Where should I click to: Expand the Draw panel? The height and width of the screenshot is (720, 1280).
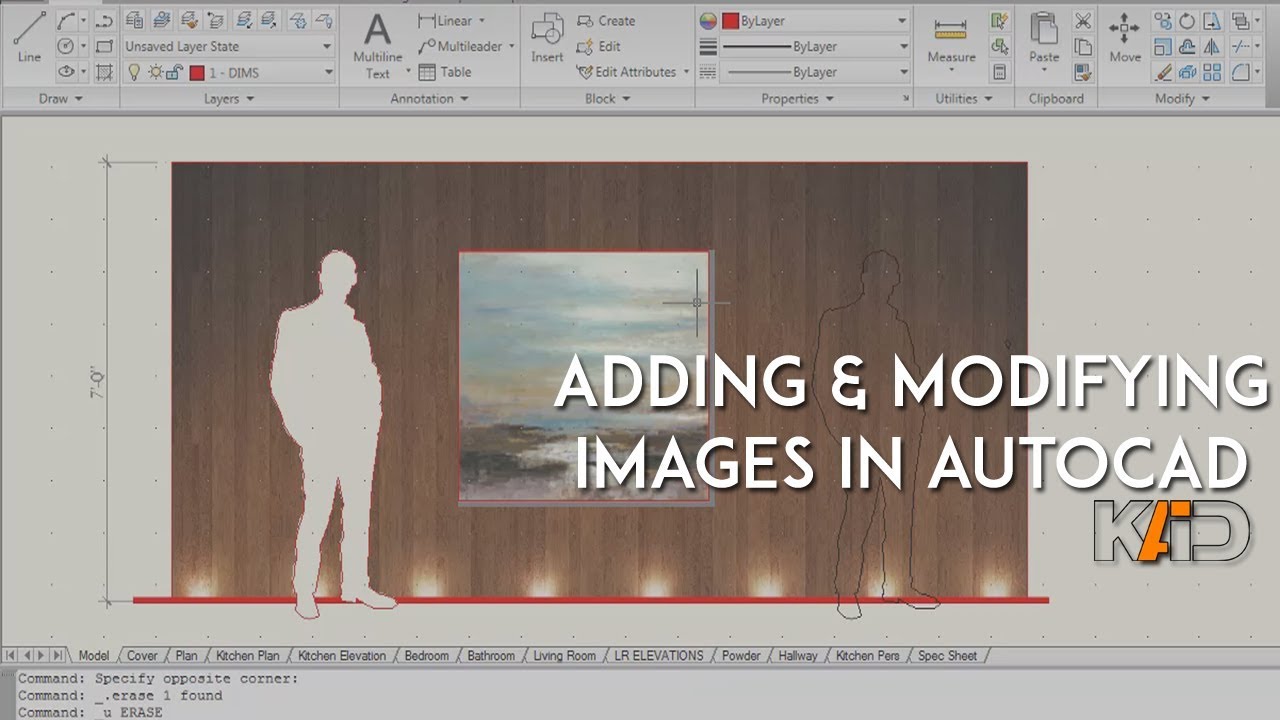[61, 98]
